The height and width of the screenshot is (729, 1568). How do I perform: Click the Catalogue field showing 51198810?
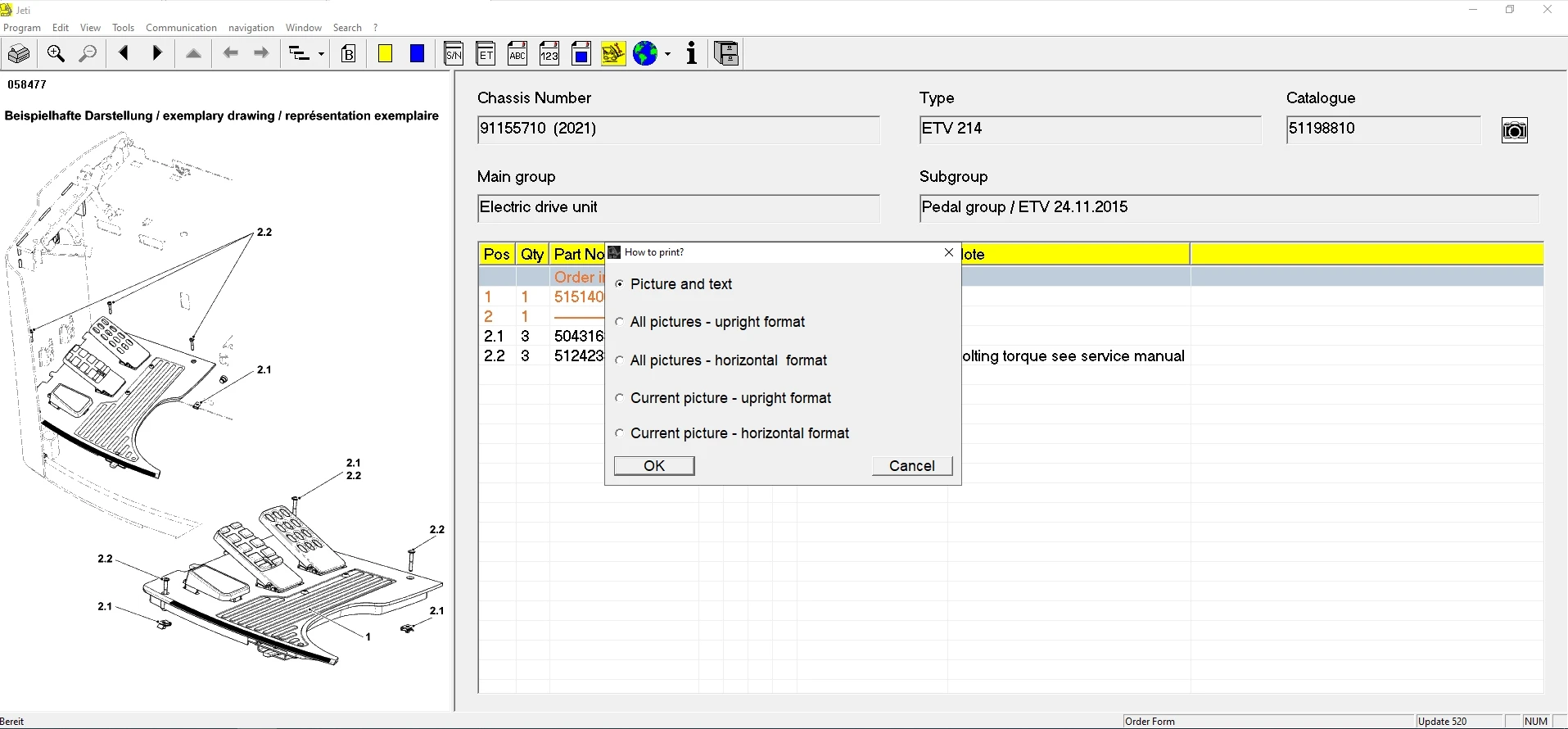point(1384,129)
